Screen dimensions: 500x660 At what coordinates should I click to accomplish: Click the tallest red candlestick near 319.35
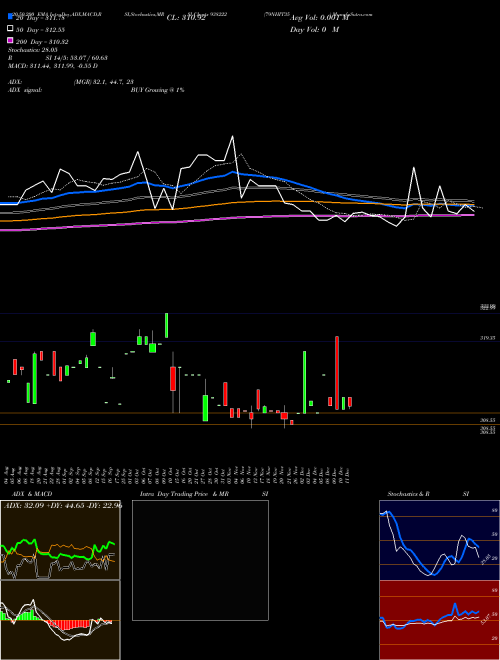coord(337,373)
